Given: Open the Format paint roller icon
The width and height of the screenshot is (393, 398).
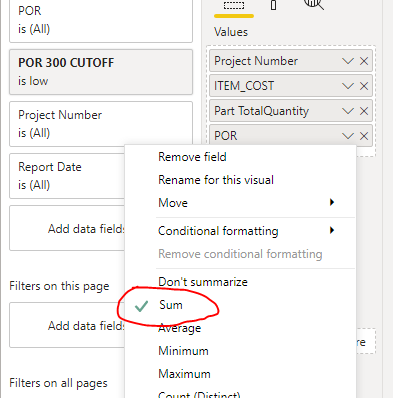Looking at the screenshot, I should coord(273,5).
